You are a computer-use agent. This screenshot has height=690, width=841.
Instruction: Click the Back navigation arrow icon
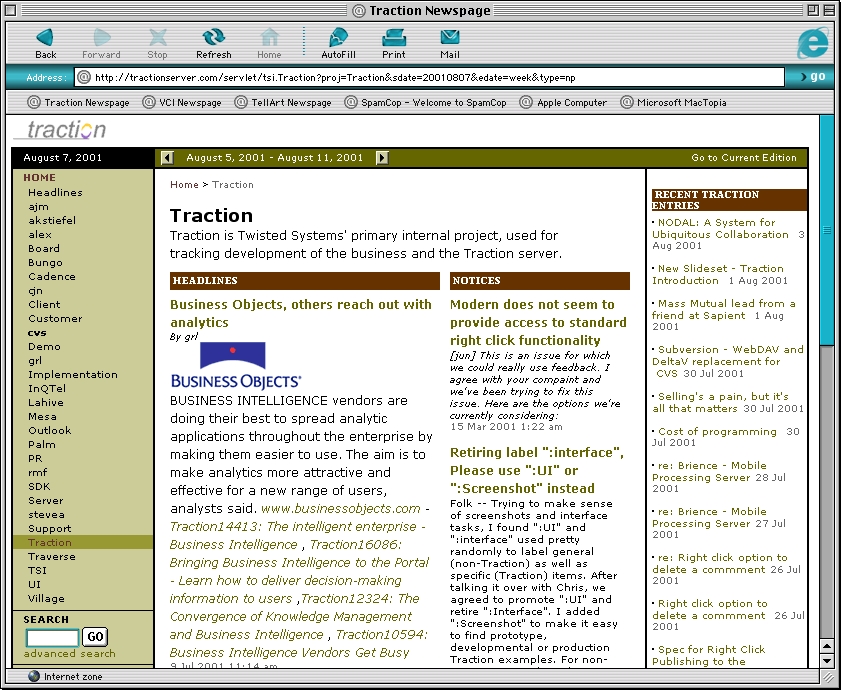click(45, 39)
